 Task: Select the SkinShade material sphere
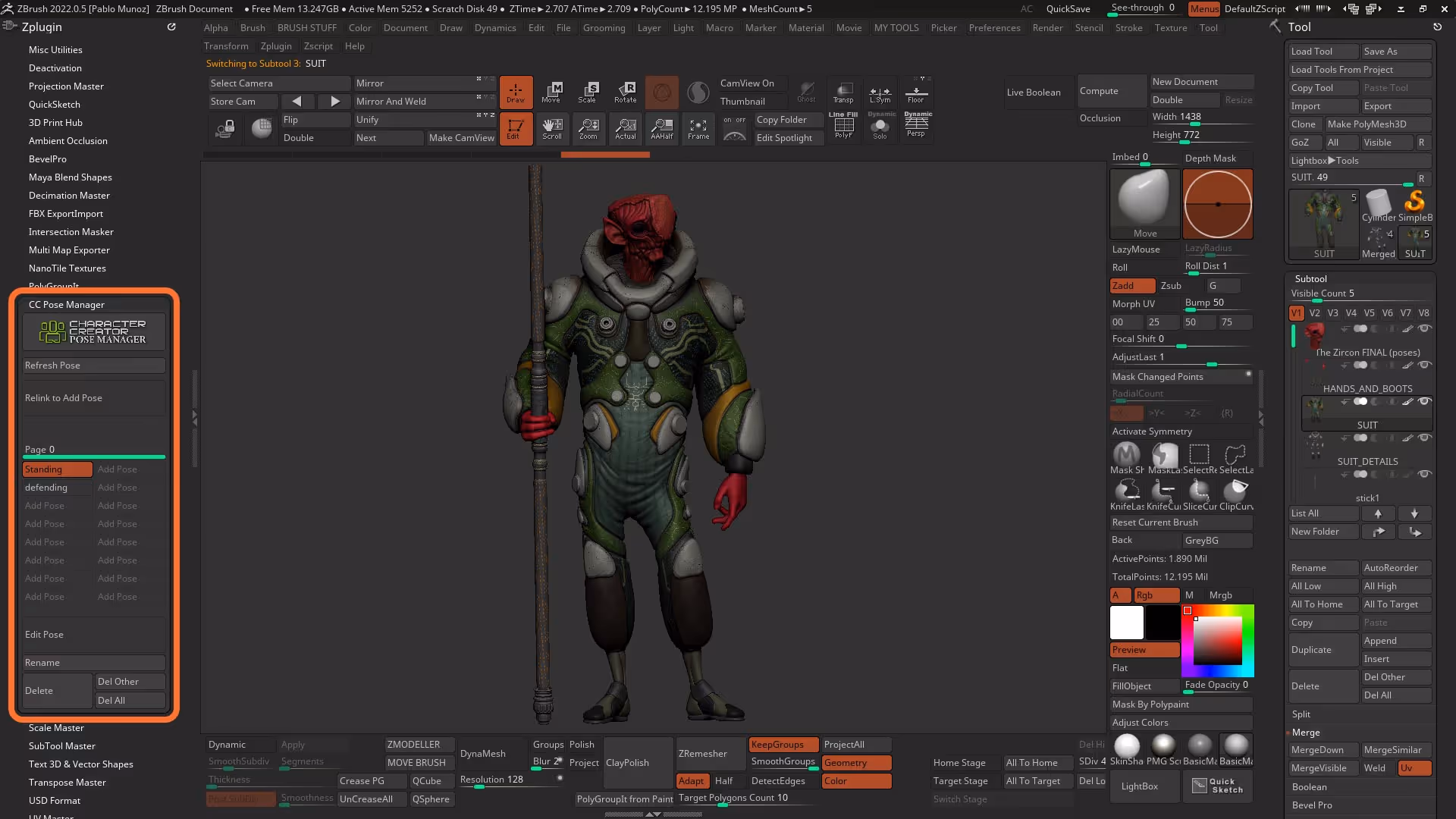click(x=1127, y=749)
